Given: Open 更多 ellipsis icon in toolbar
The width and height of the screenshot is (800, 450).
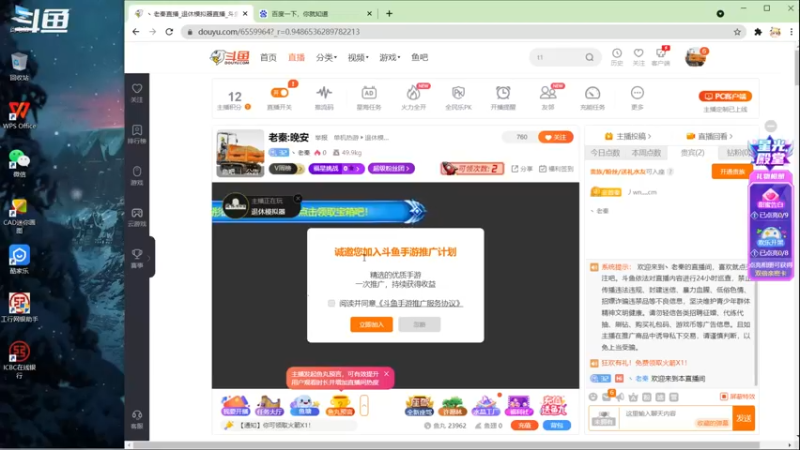Looking at the screenshot, I should pyautogui.click(x=637, y=97).
